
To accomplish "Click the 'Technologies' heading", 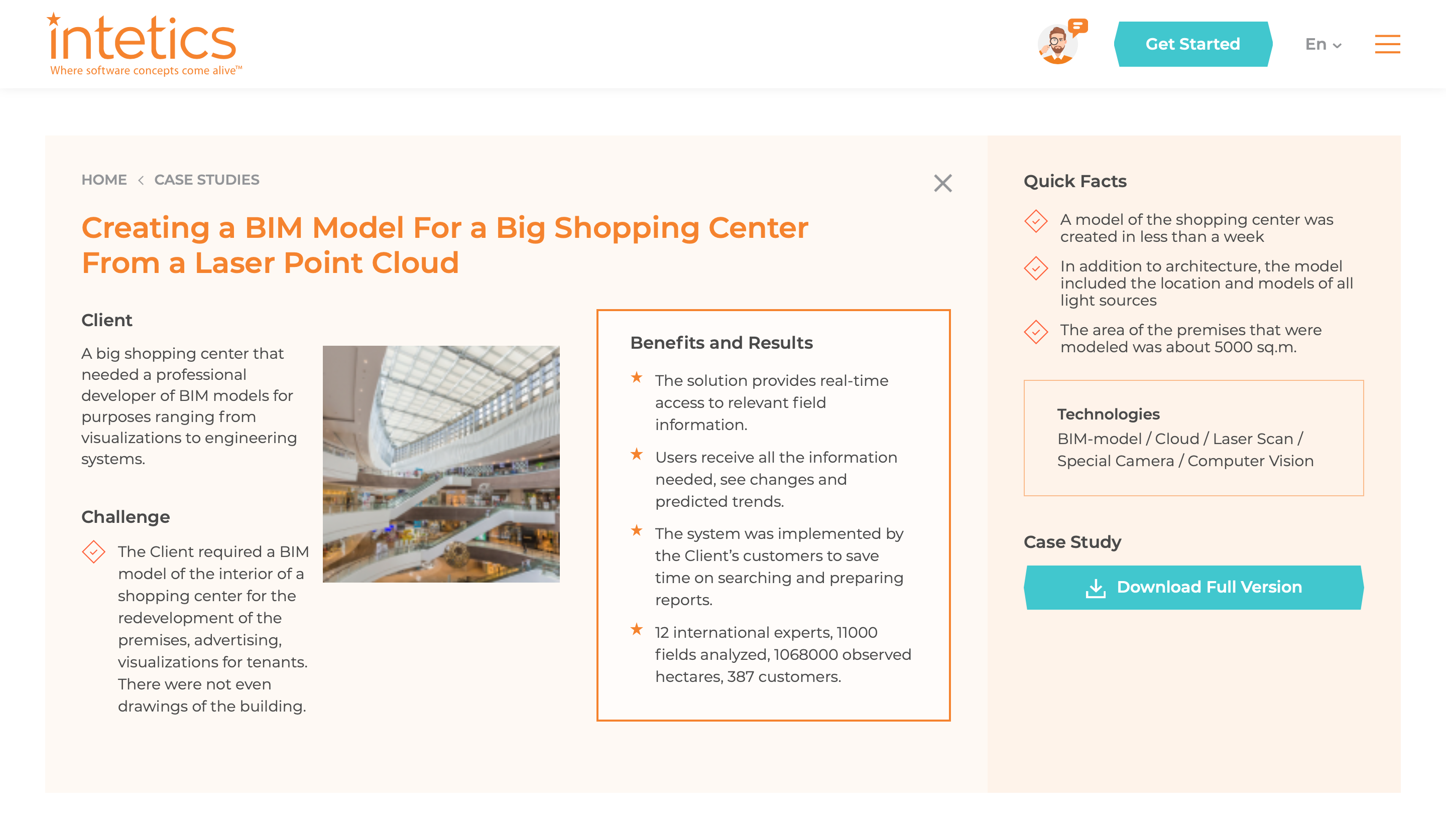I will click(1108, 413).
